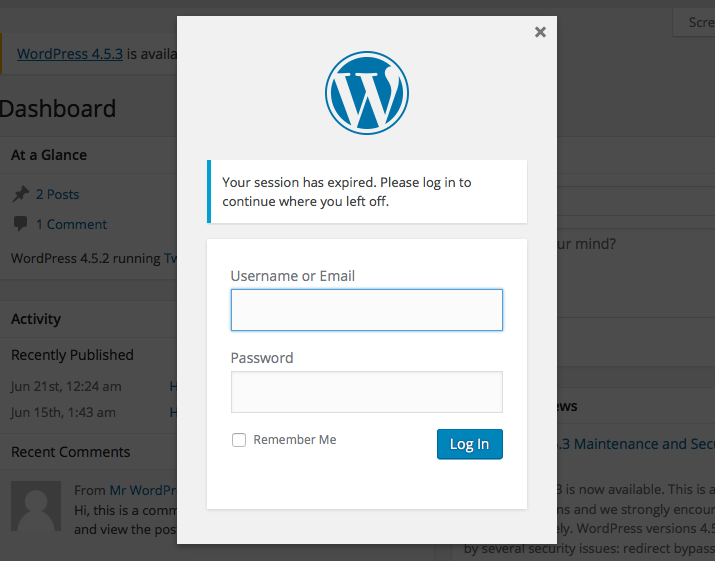Enable the Remember Me checkbox
The width and height of the screenshot is (715, 561).
coord(239,440)
